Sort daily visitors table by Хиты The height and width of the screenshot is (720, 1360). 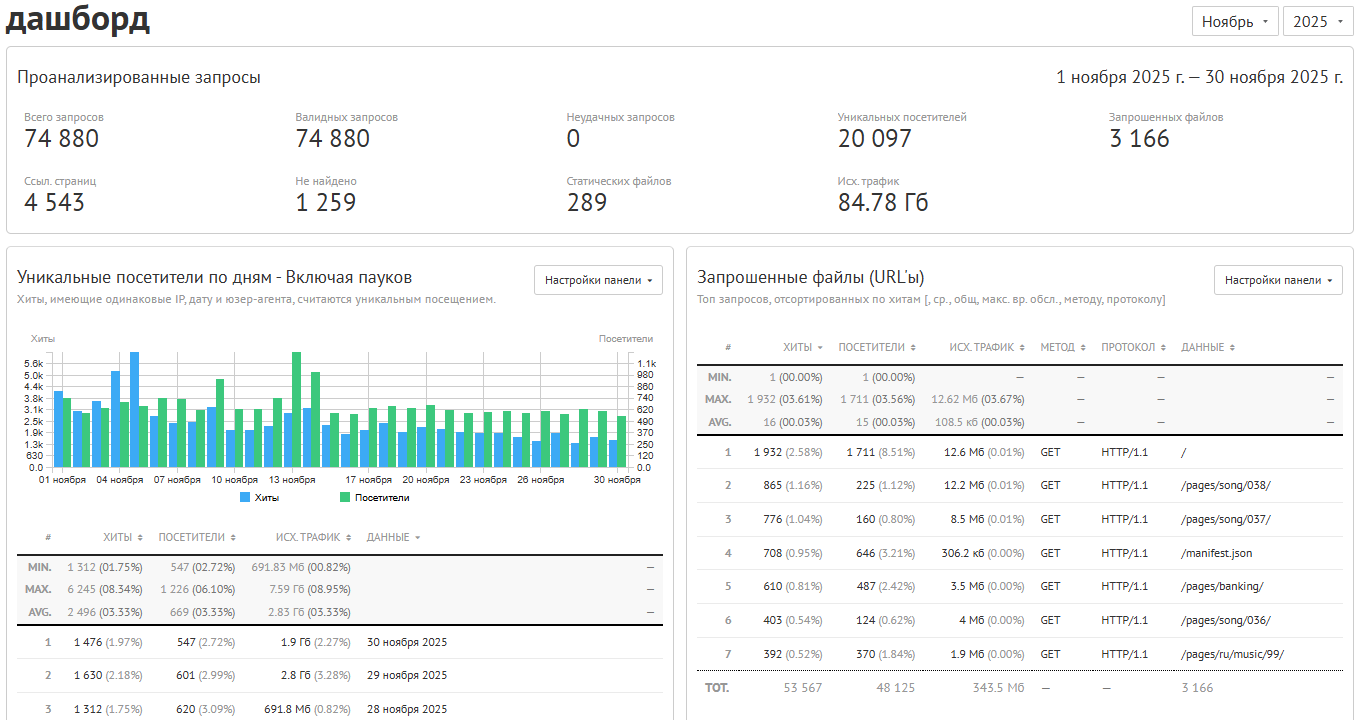tap(123, 537)
